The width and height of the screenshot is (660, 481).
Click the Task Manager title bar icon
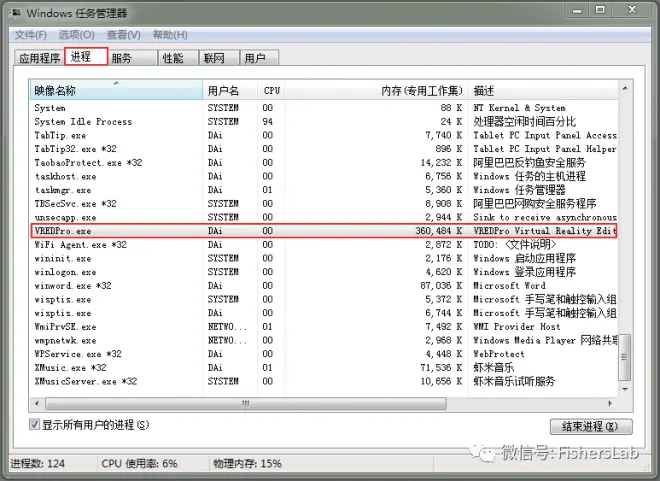click(16, 13)
